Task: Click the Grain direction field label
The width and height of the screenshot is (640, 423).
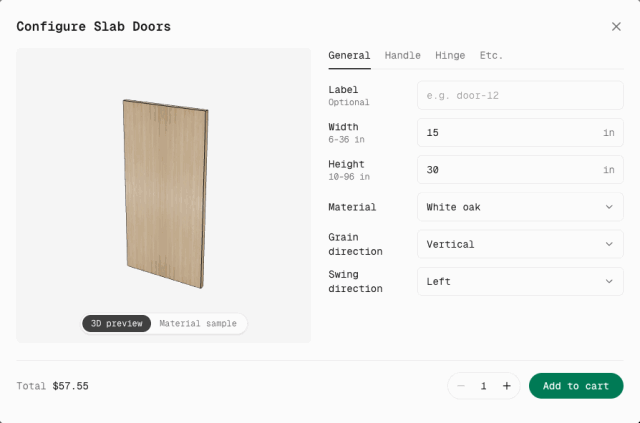Action: click(x=355, y=244)
